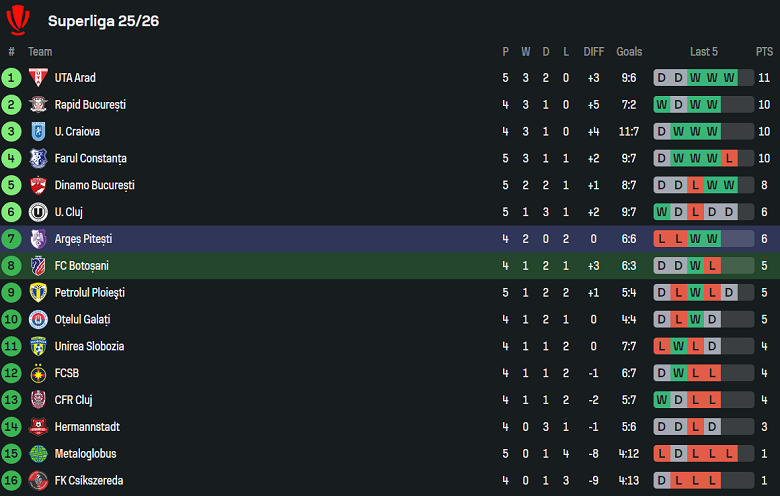Click the Rapid București club crest
This screenshot has width=780, height=496.
tap(38, 105)
